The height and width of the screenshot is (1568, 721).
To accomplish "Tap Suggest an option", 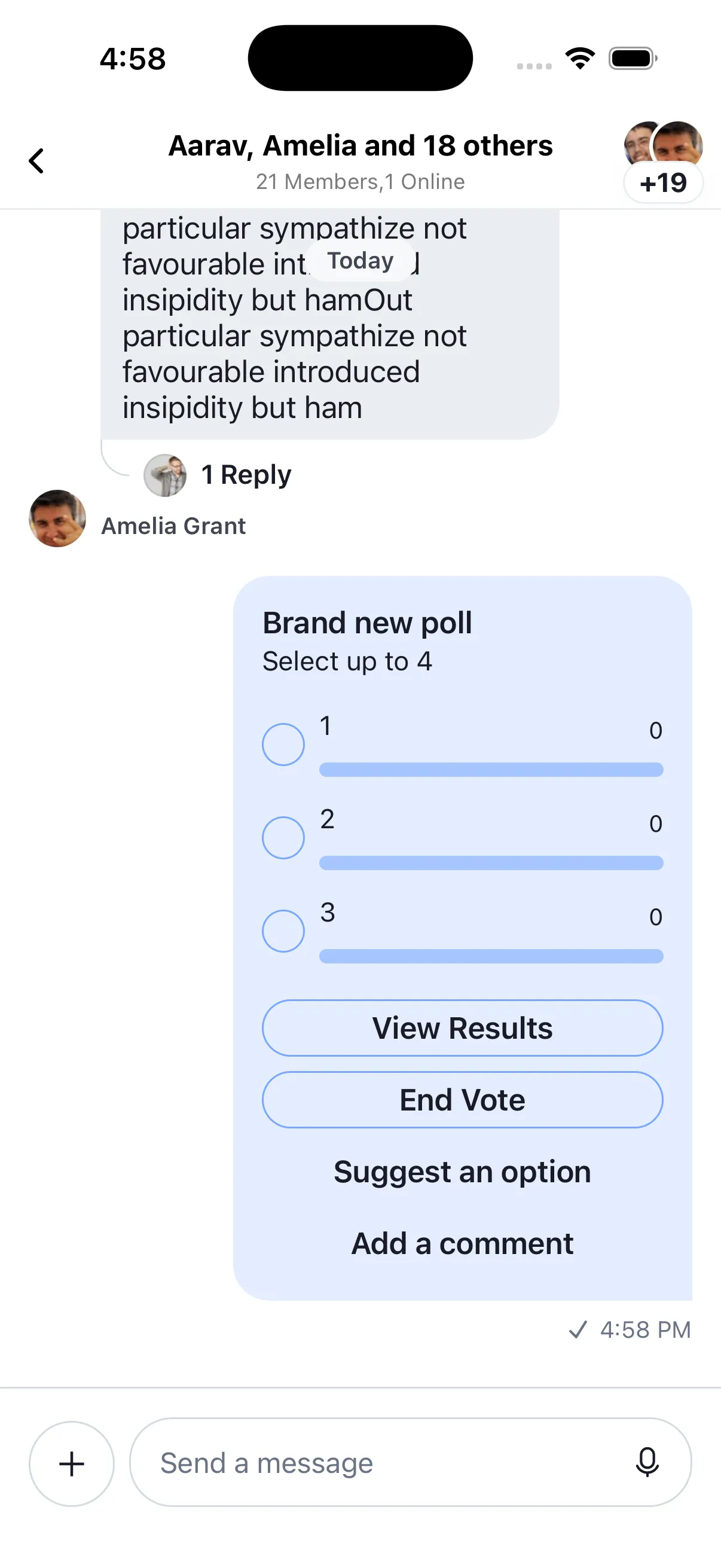I will 462,1172.
